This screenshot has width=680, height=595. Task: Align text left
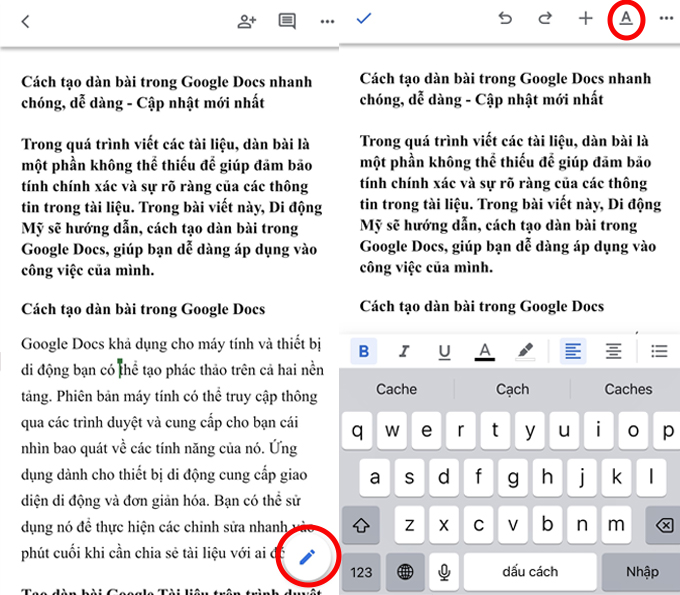[573, 351]
